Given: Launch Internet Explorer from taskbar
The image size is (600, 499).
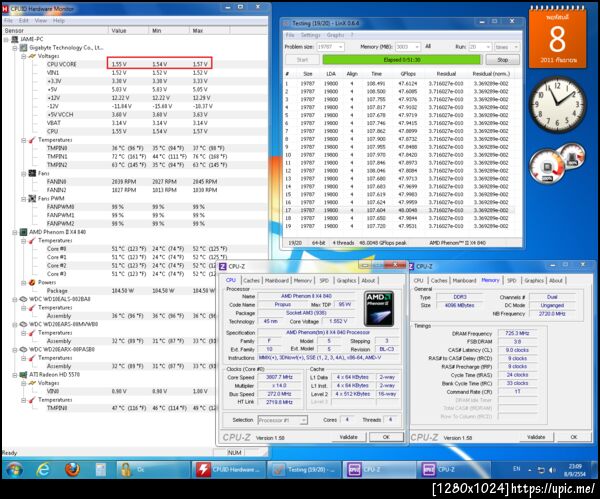Looking at the screenshot, I should click(42, 469).
